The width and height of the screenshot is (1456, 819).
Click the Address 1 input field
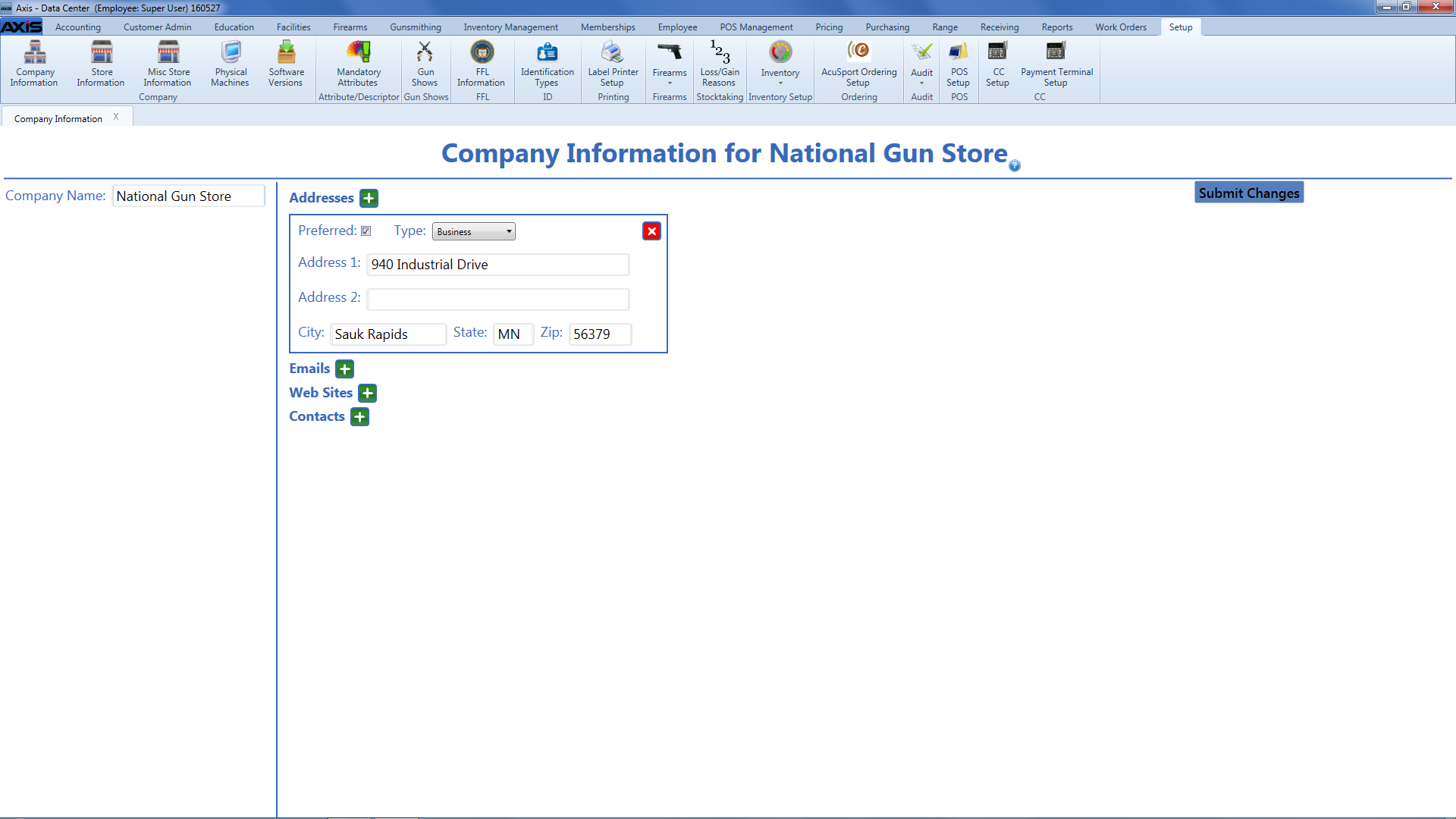click(498, 265)
